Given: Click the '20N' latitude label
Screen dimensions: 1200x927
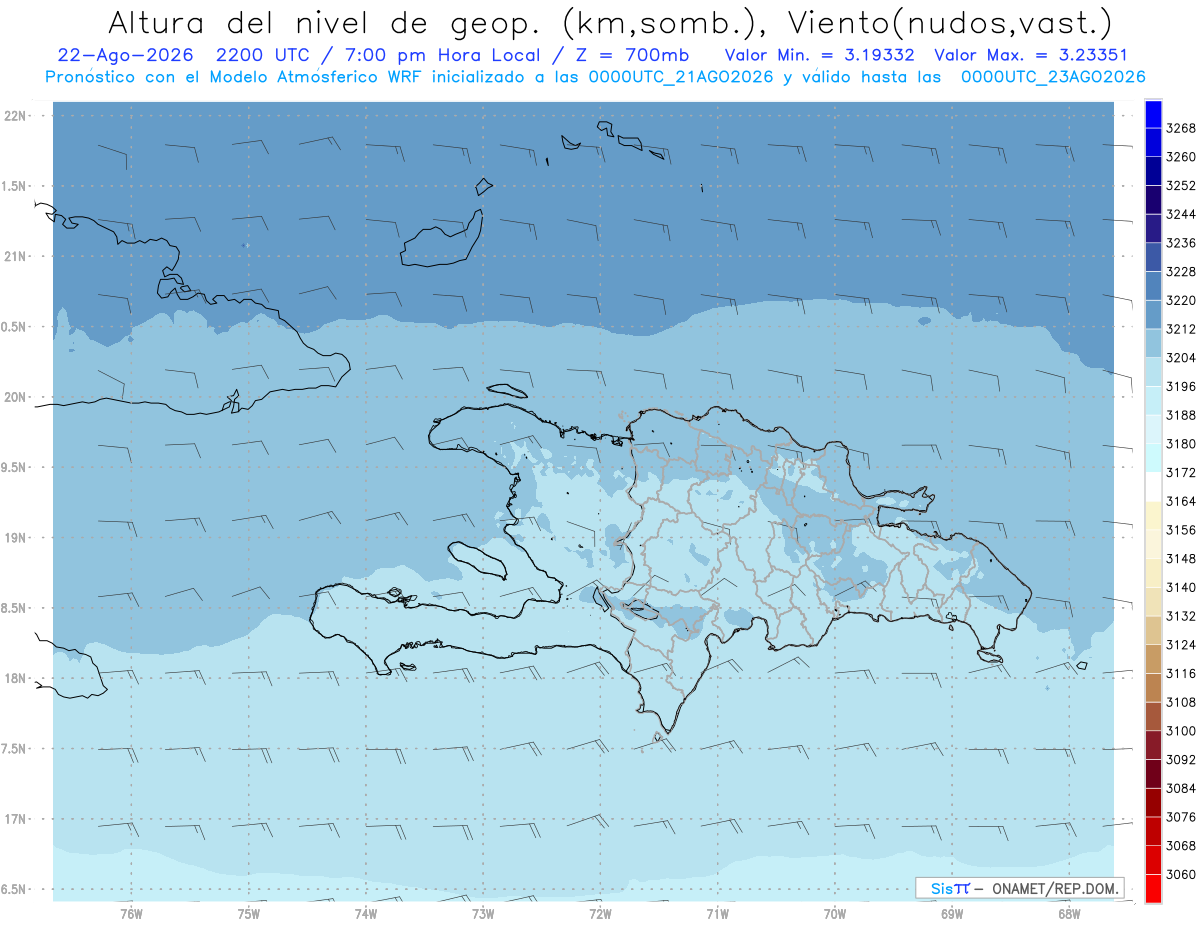Looking at the screenshot, I should pyautogui.click(x=15, y=397).
